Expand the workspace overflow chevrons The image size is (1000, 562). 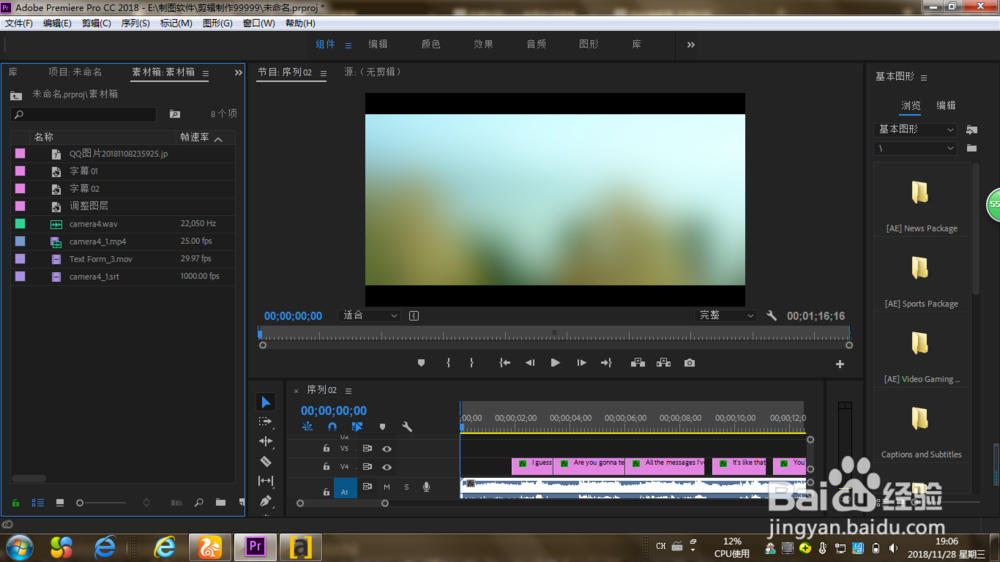[x=691, y=45]
